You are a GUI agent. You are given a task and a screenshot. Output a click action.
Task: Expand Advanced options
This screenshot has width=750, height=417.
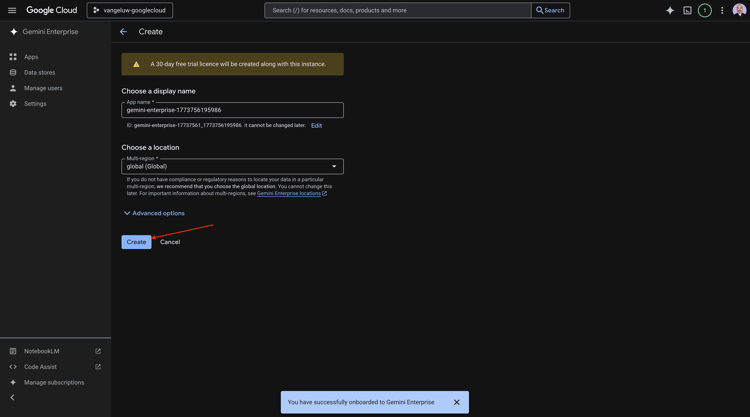pyautogui.click(x=154, y=213)
